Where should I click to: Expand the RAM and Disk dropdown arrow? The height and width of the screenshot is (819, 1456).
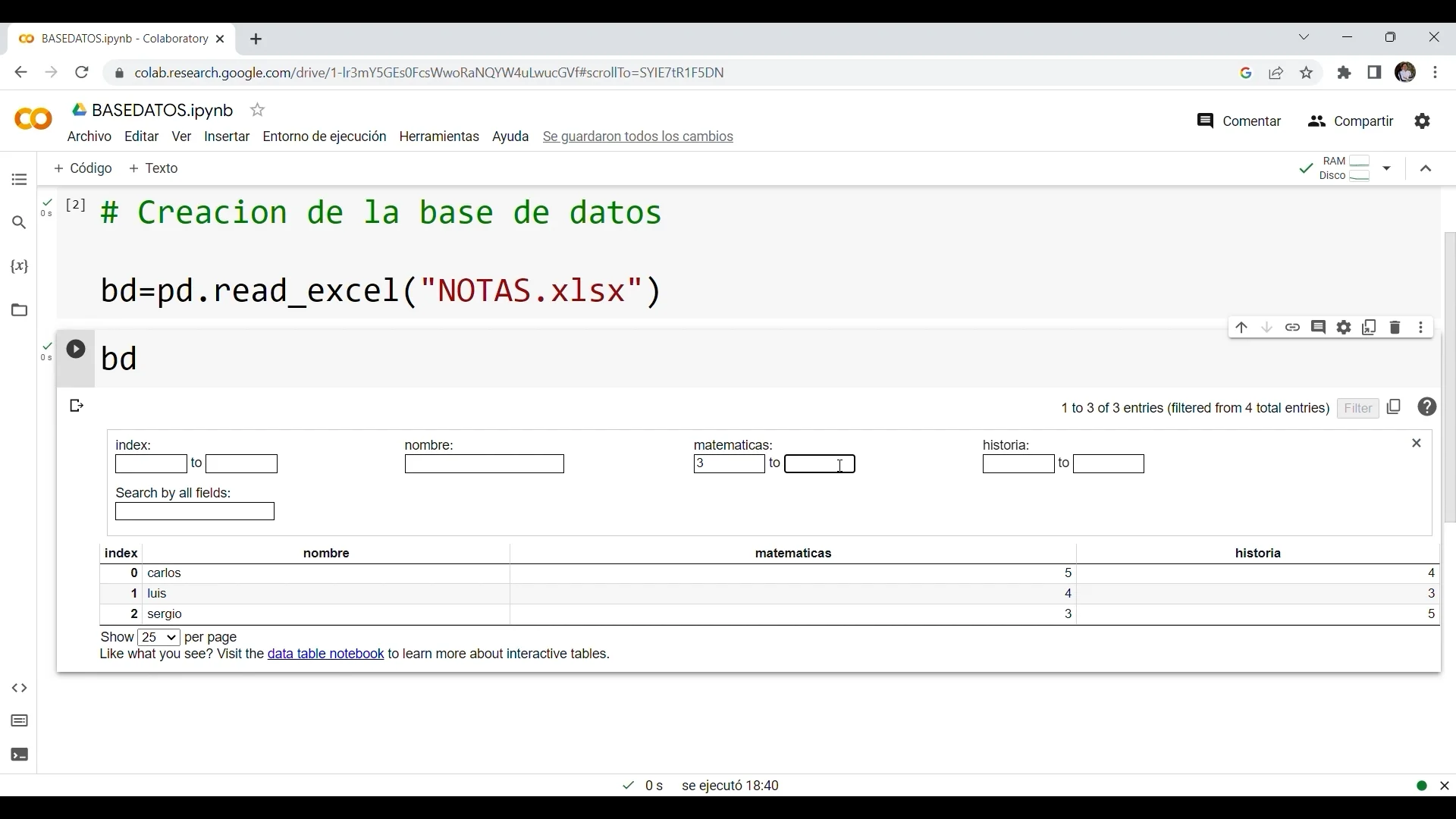tap(1388, 169)
